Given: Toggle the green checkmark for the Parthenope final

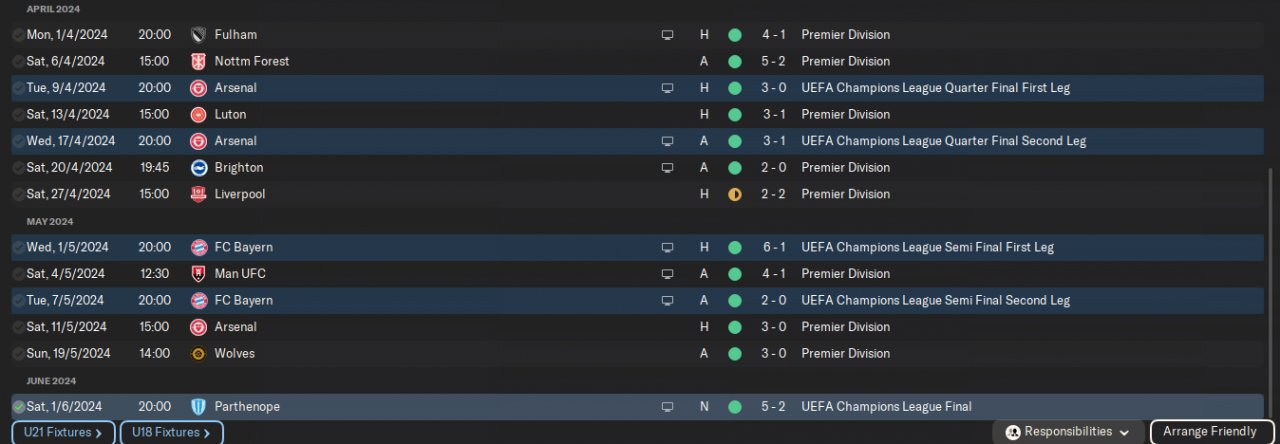Looking at the screenshot, I should click(x=18, y=407).
